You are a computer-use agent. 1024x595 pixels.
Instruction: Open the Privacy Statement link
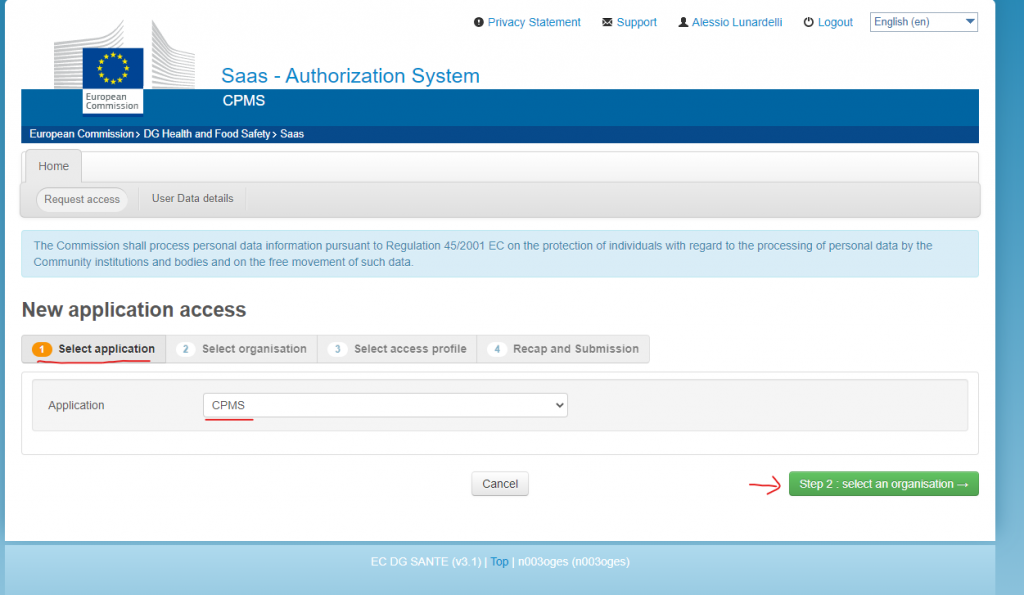[534, 22]
